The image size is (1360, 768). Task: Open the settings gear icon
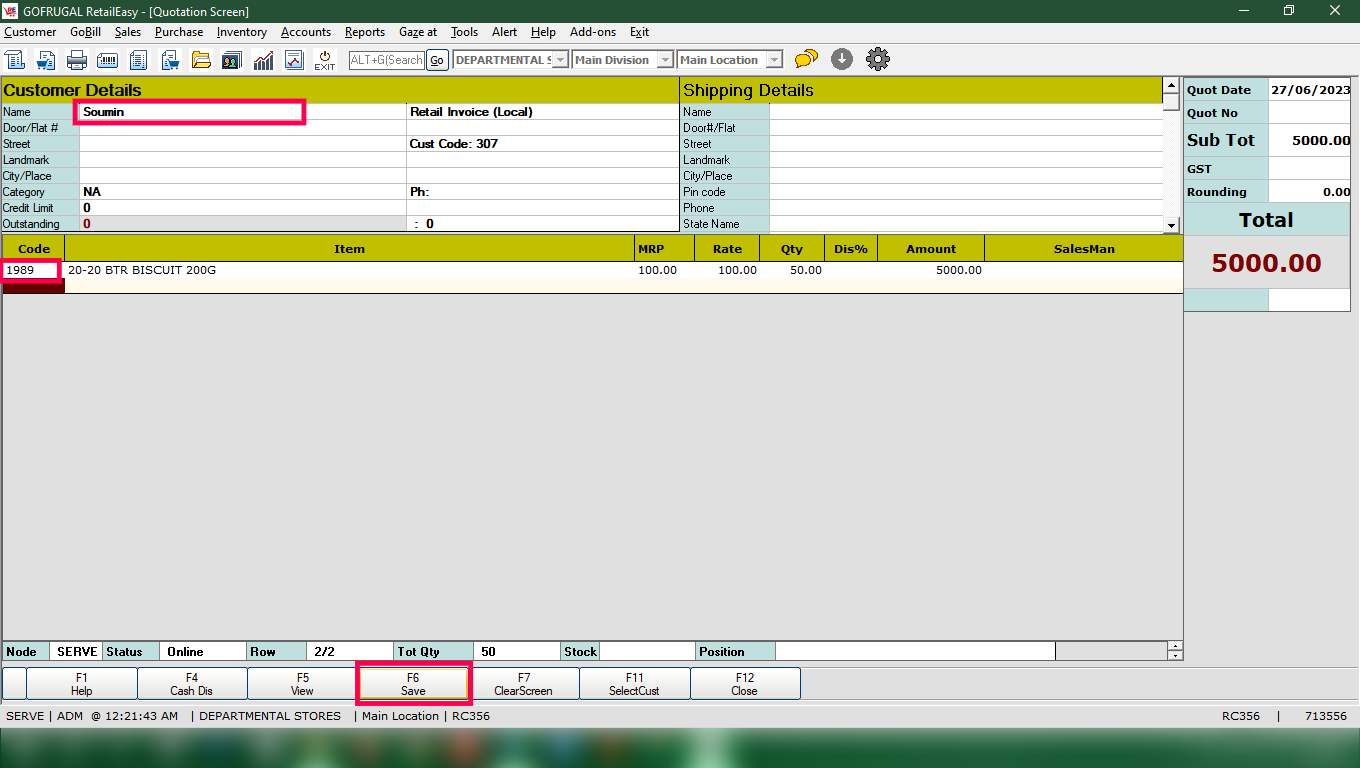878,60
